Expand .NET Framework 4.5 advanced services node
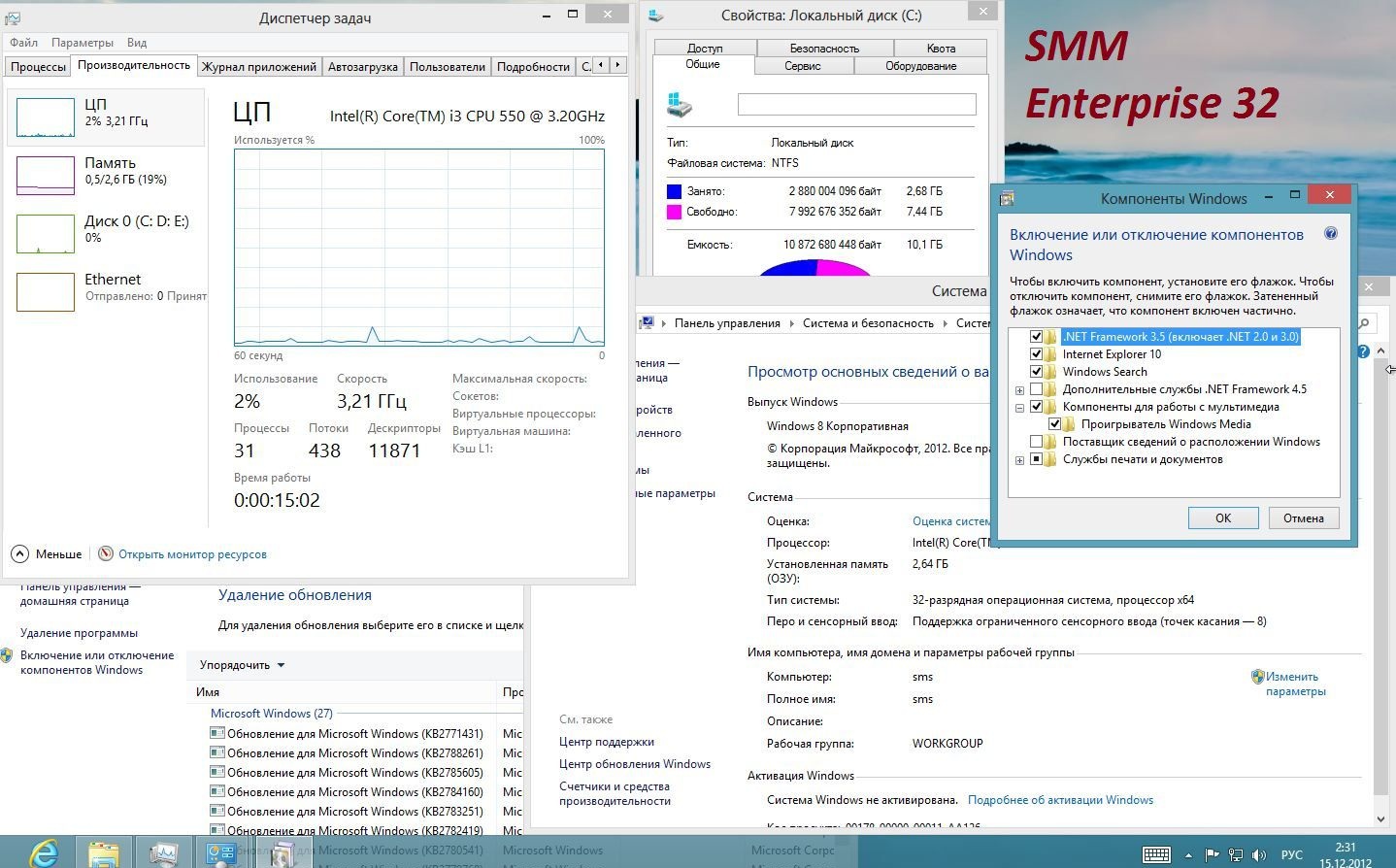Viewport: 1396px width, 868px height. [1019, 390]
